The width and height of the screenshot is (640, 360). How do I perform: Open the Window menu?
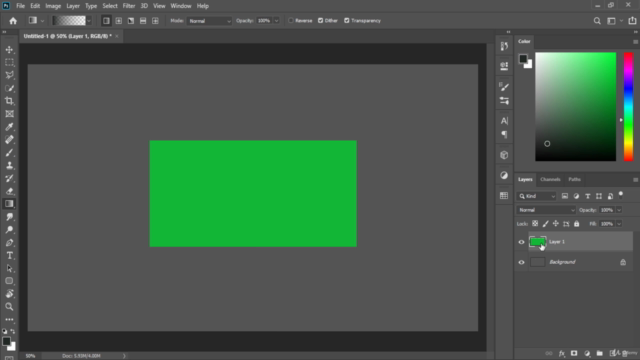[181, 6]
